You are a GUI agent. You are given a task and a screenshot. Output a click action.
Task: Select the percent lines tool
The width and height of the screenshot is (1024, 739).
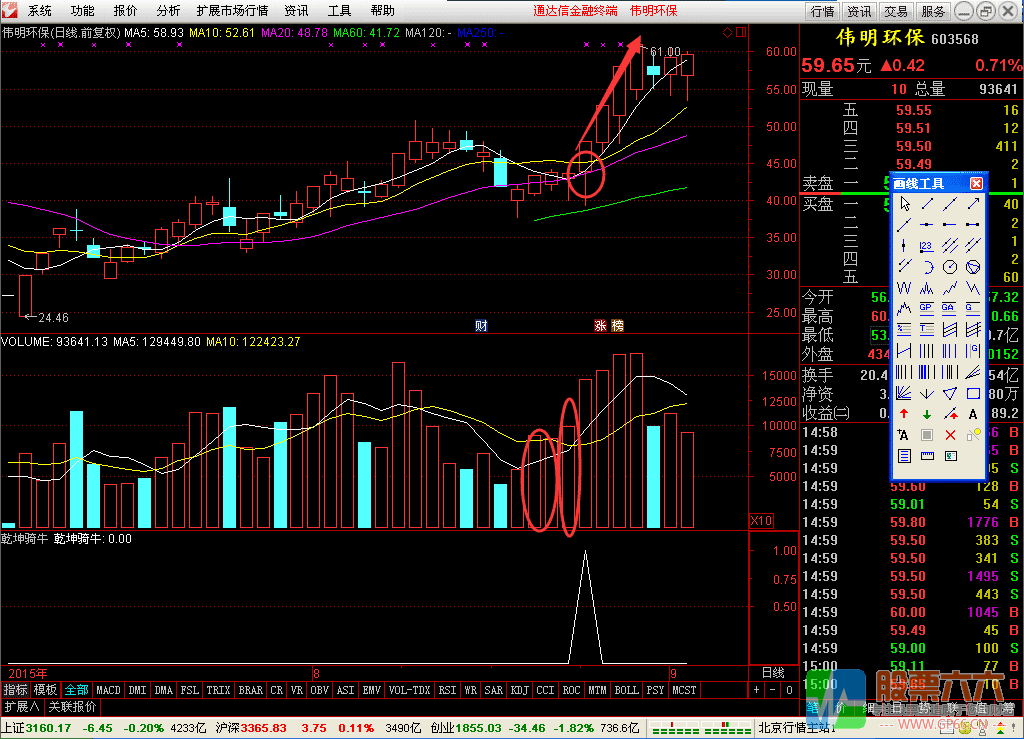904,330
